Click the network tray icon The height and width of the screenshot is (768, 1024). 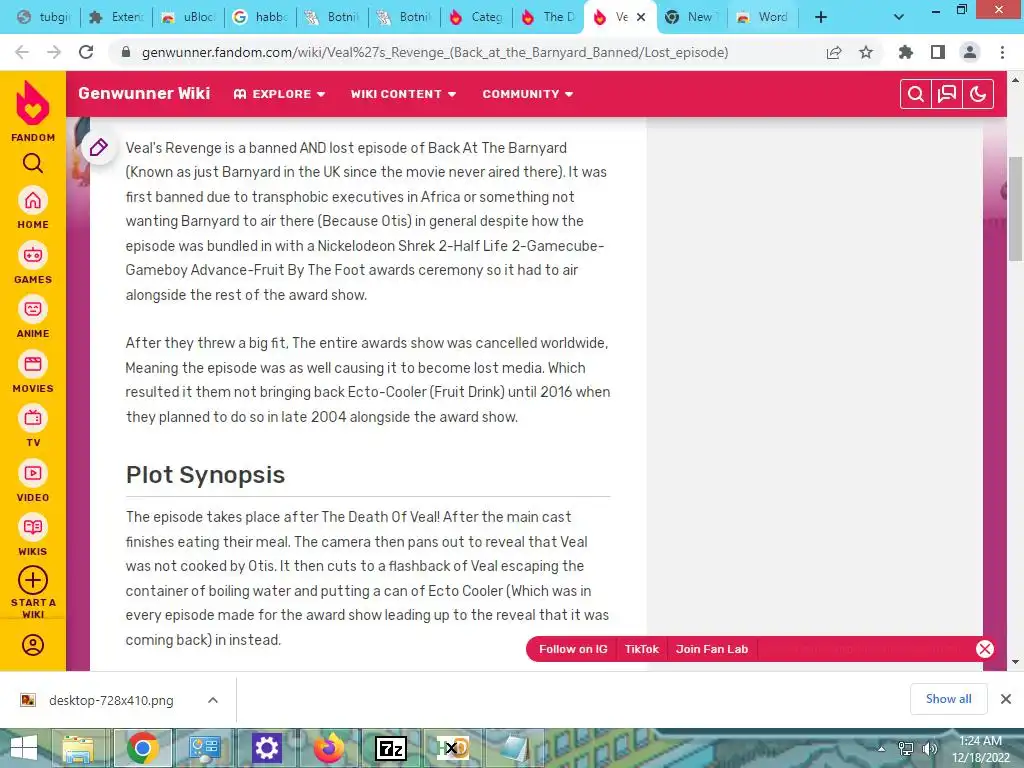click(905, 749)
